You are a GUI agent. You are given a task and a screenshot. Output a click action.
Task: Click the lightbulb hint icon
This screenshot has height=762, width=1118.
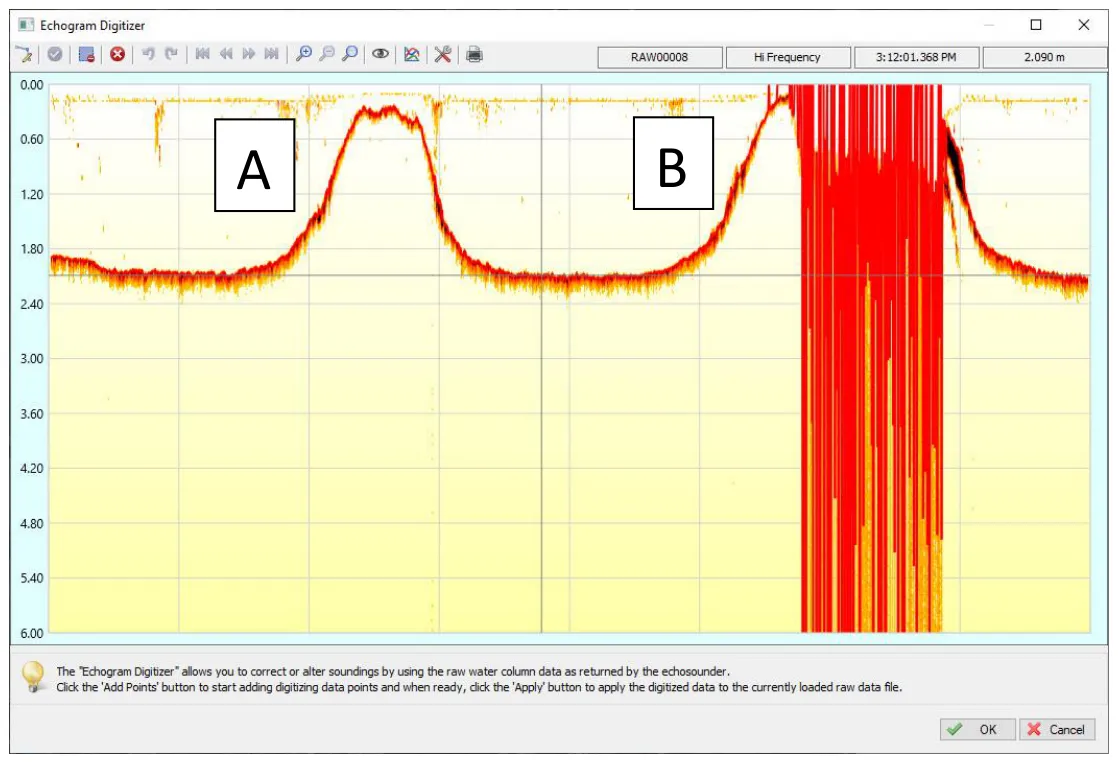pyautogui.click(x=33, y=676)
